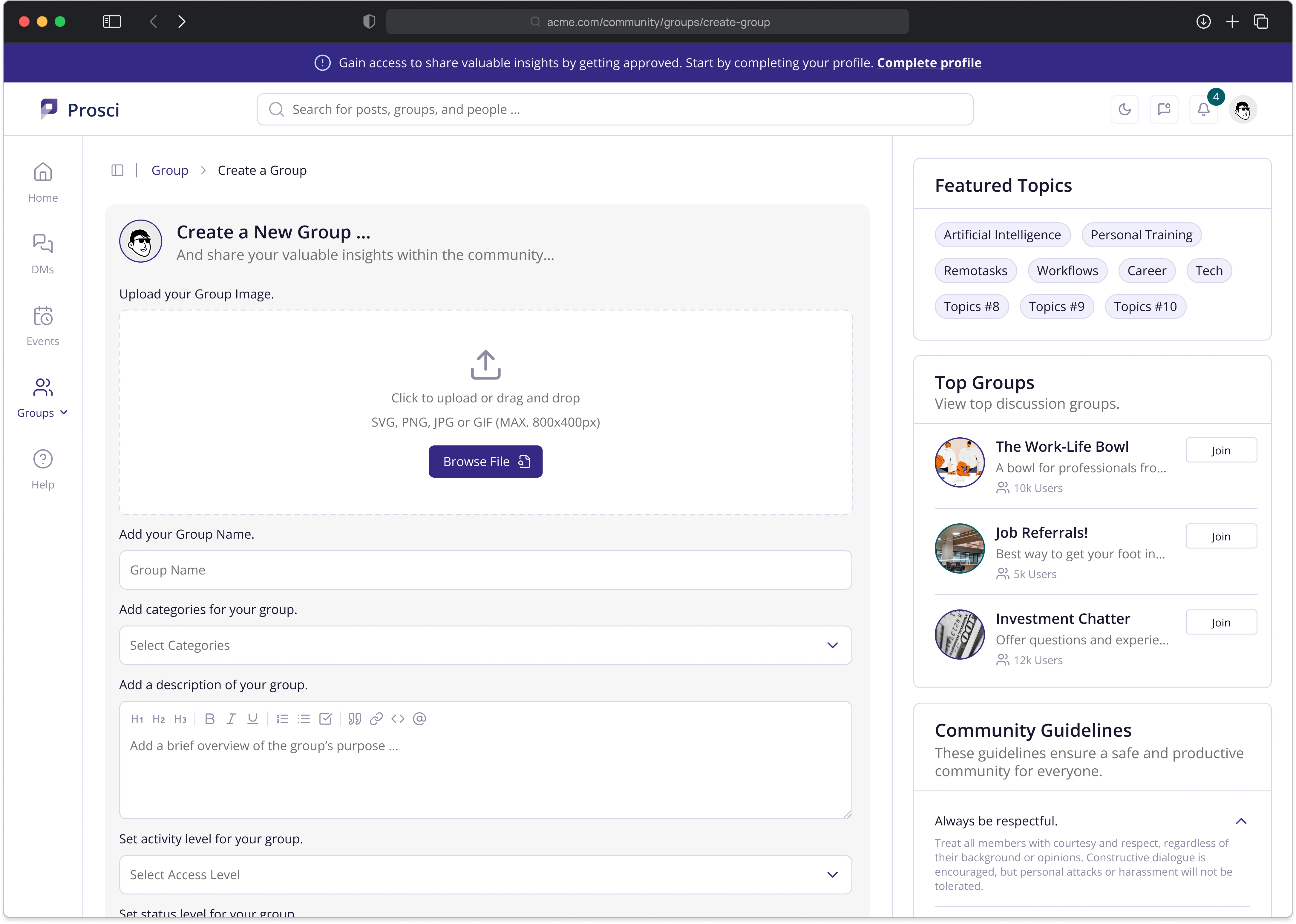
Task: Insert a link in the group description
Action: click(376, 718)
